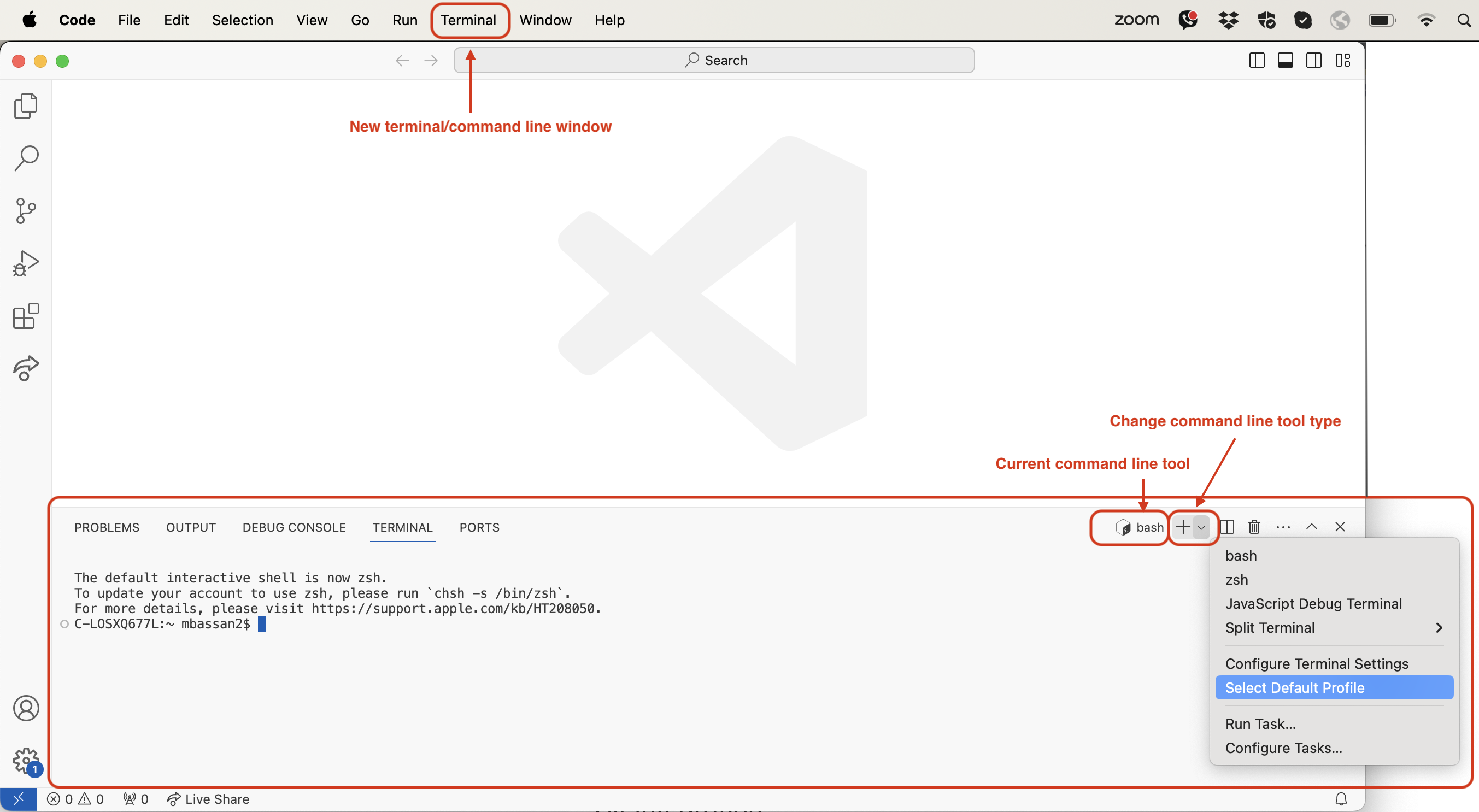Toggle the primary sidebar visibility
This screenshot has width=1479, height=812.
[x=1256, y=60]
